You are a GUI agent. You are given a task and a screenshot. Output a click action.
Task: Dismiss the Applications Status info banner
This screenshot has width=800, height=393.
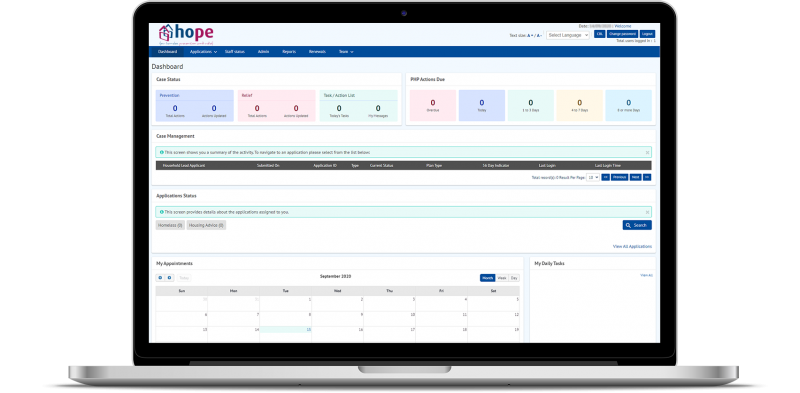click(647, 212)
